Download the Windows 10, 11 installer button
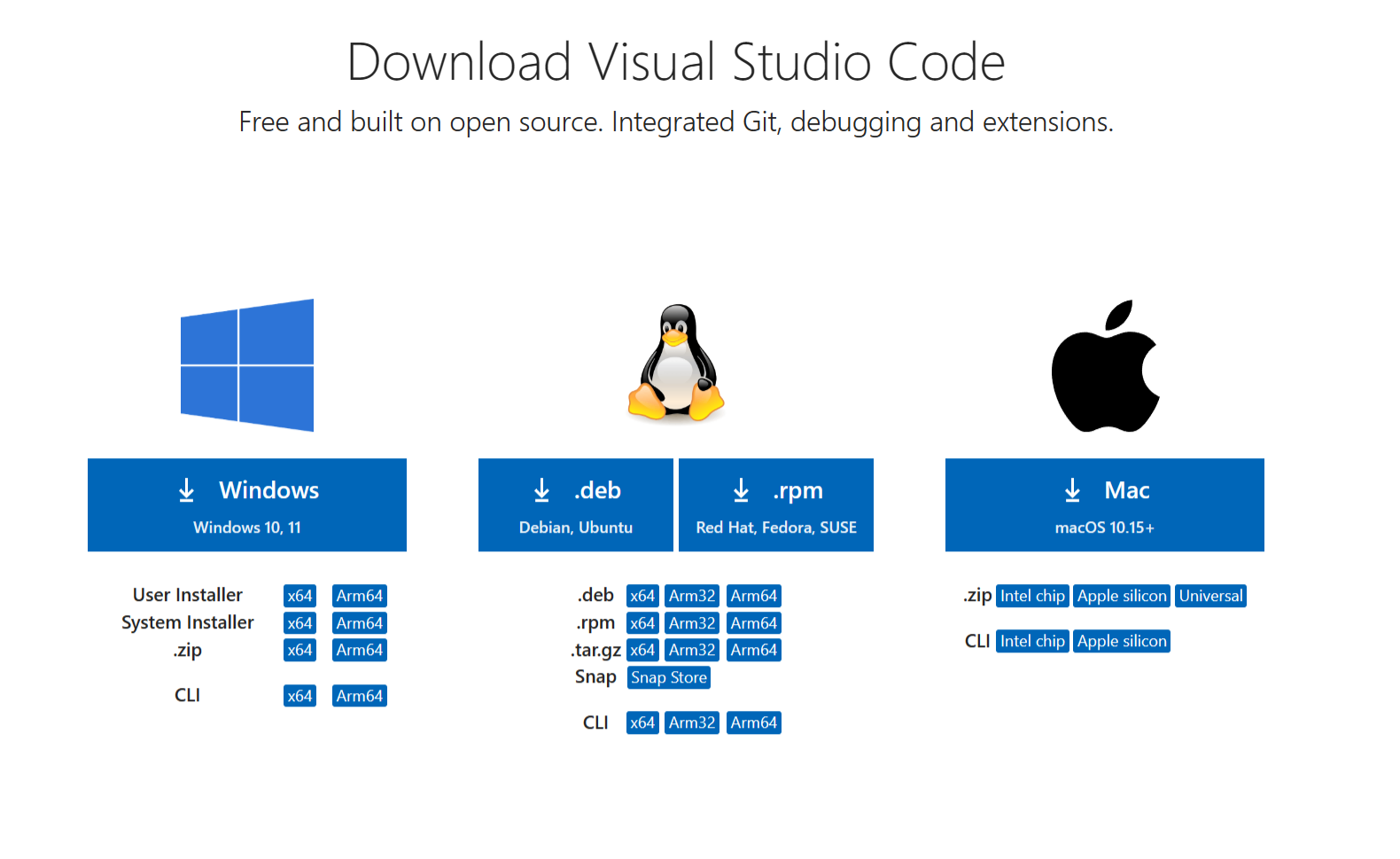The image size is (1400, 859). pyautogui.click(x=247, y=504)
